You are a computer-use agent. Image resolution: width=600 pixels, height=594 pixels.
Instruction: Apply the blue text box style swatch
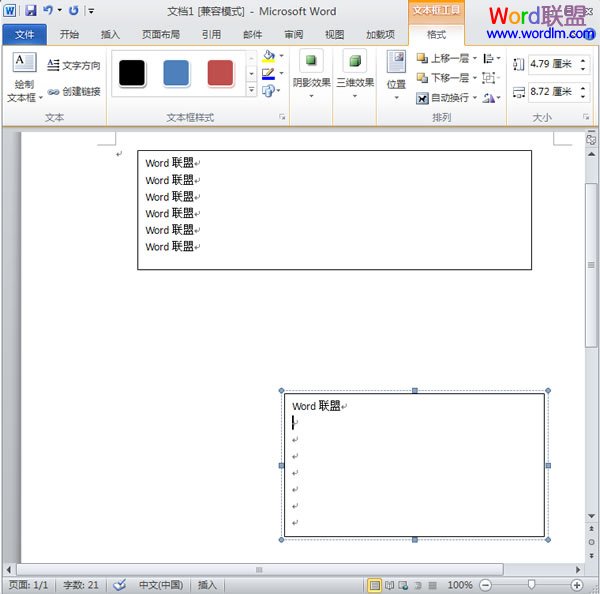tap(176, 73)
